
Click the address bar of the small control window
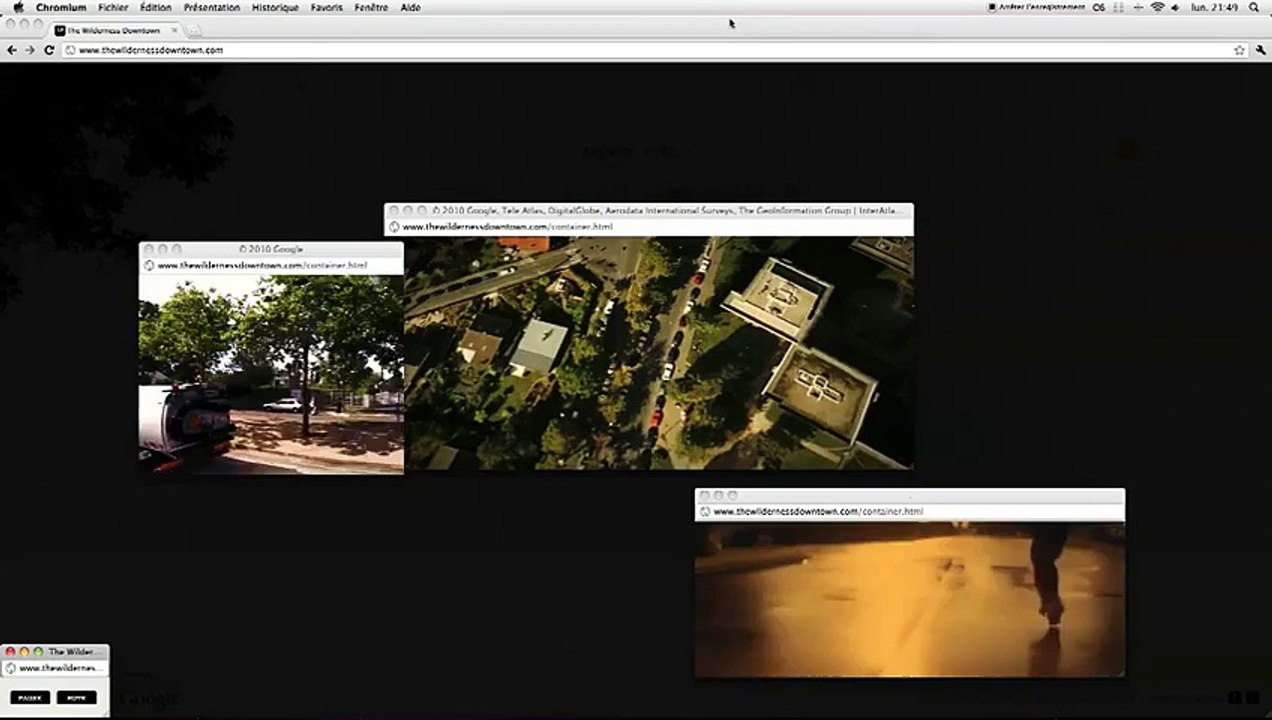[55, 668]
